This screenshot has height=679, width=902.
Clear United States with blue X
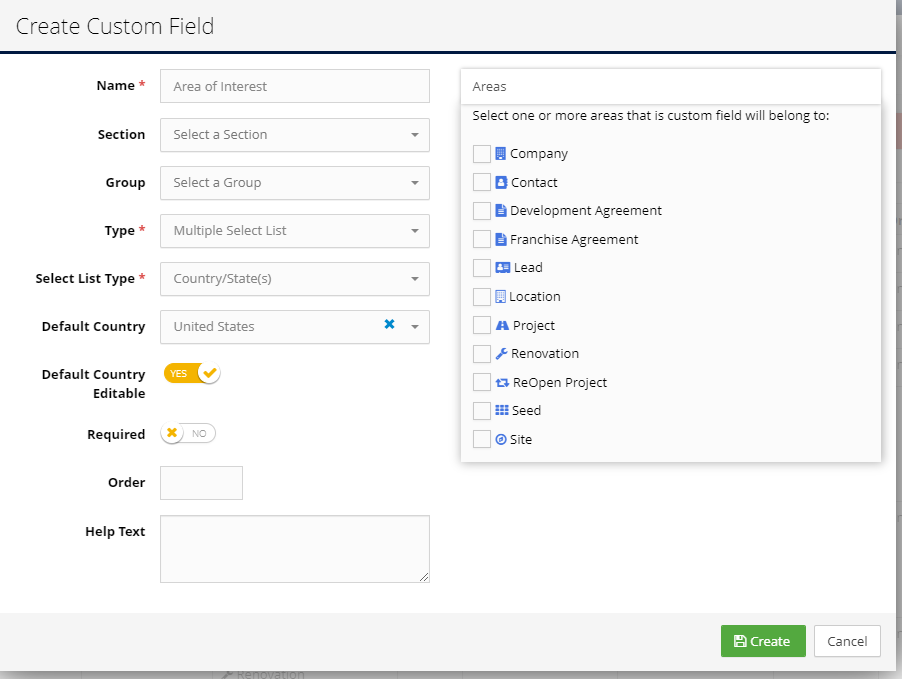click(389, 324)
